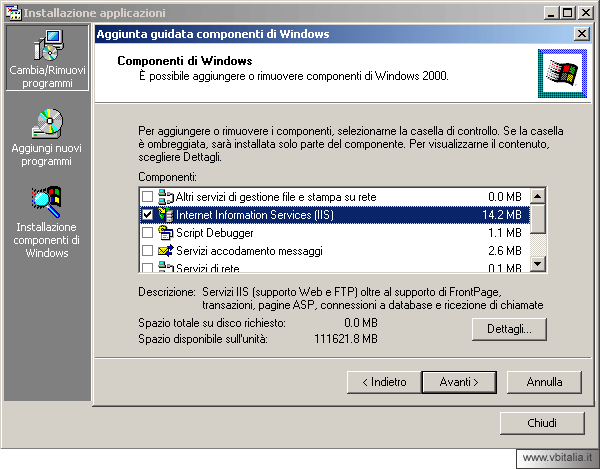600x469 pixels.
Task: Click the 14.2 MB size value
Action: coord(502,215)
